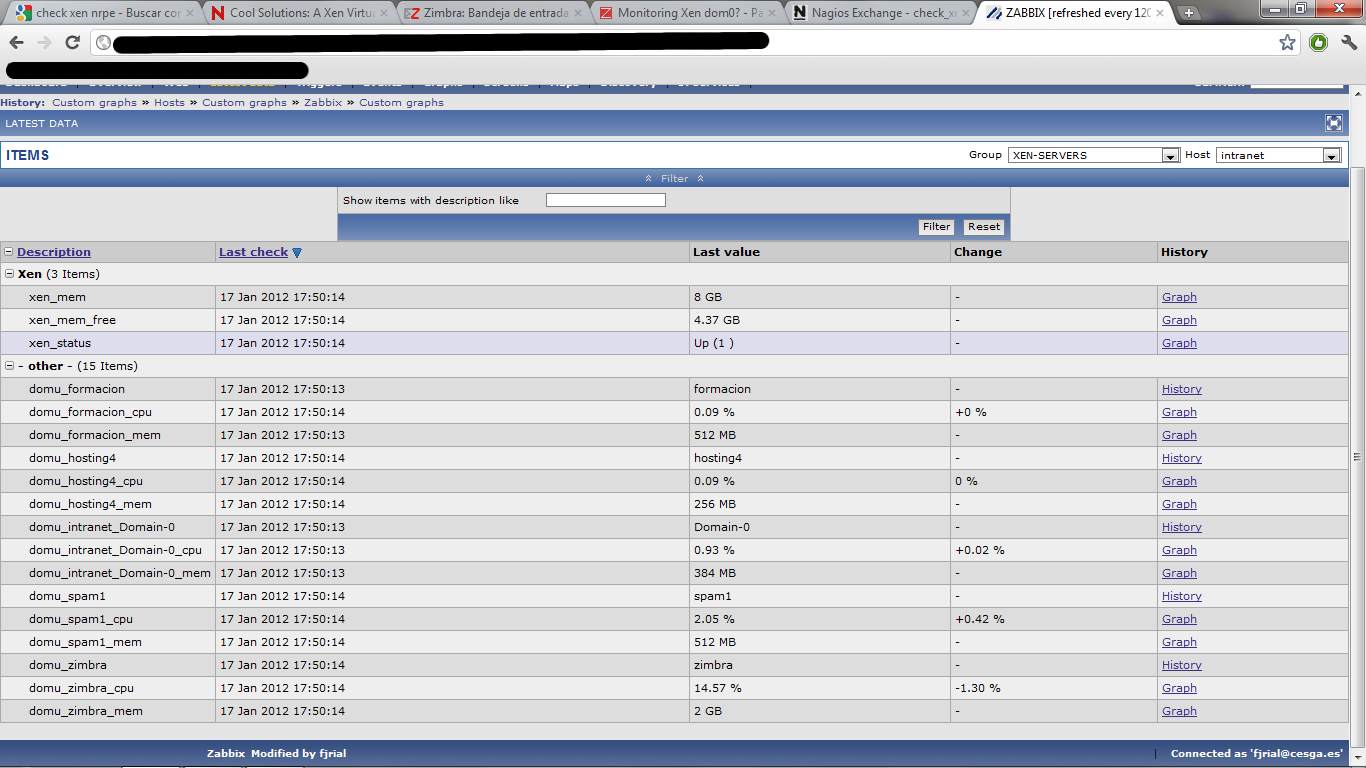This screenshot has width=1366, height=768.
Task: Open the Zabbix breadcrumb link
Action: click(x=323, y=102)
